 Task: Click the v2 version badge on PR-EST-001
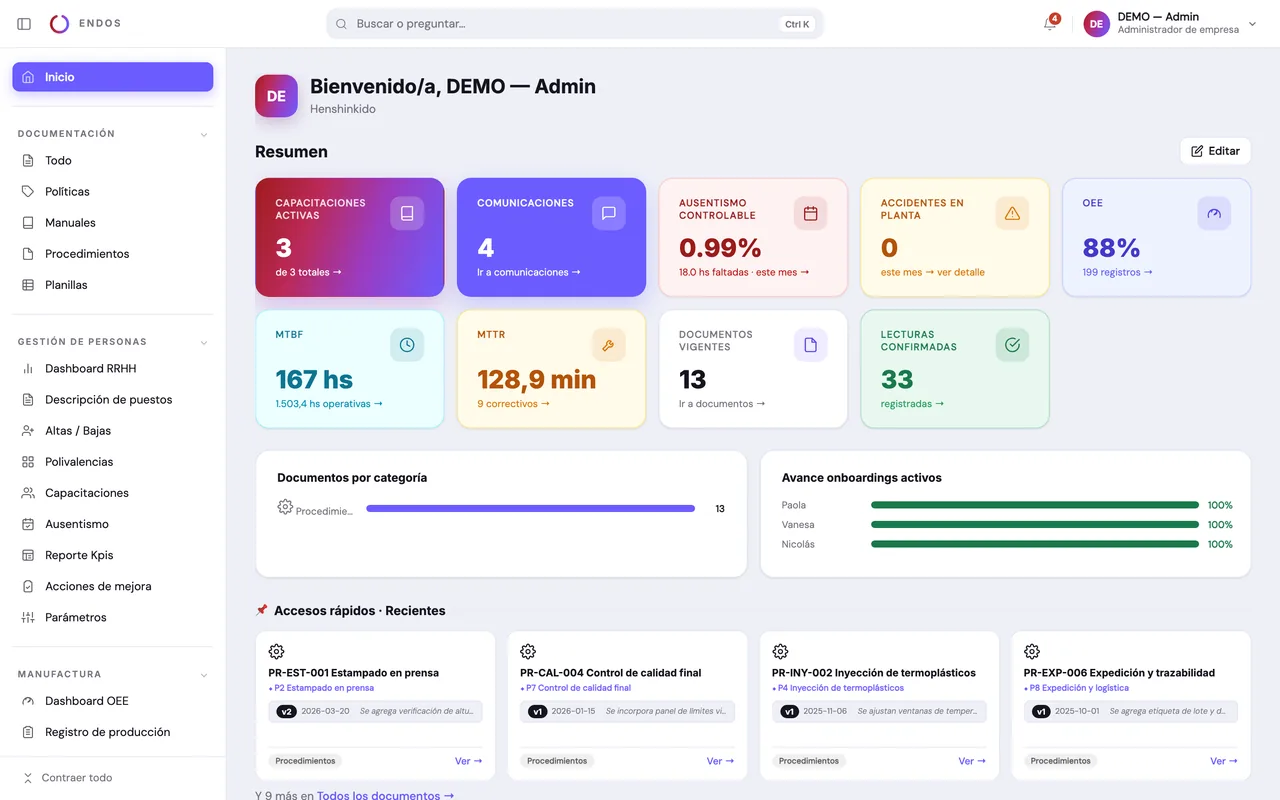point(287,712)
